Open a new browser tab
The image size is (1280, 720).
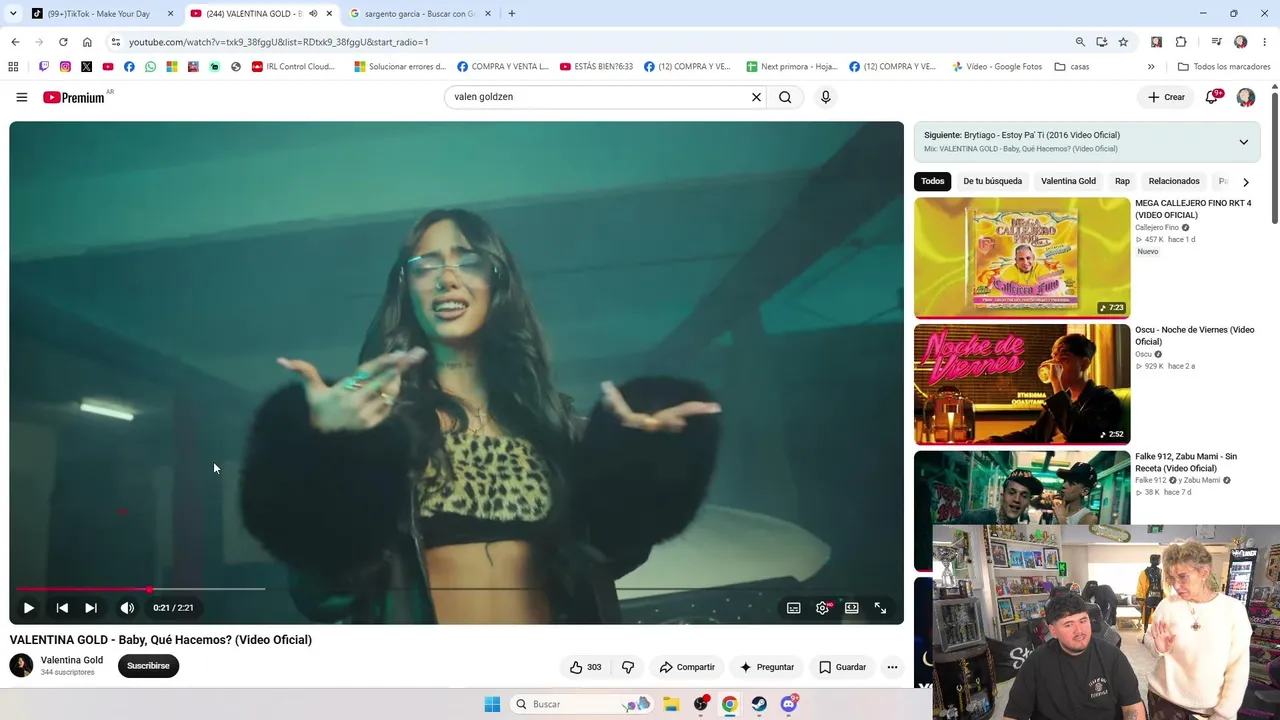coord(512,14)
